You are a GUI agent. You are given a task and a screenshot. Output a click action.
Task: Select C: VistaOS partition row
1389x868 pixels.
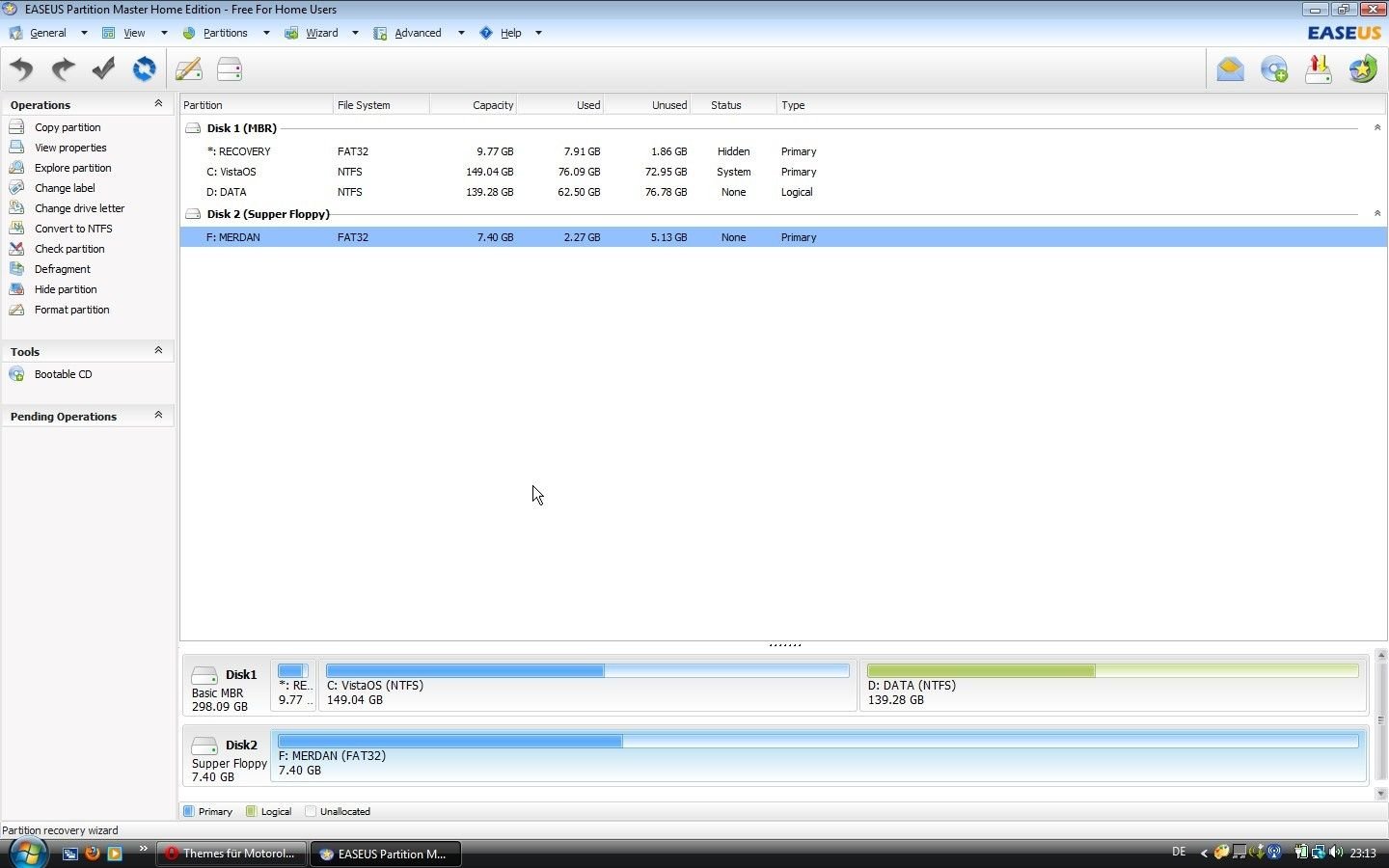[x=783, y=172]
